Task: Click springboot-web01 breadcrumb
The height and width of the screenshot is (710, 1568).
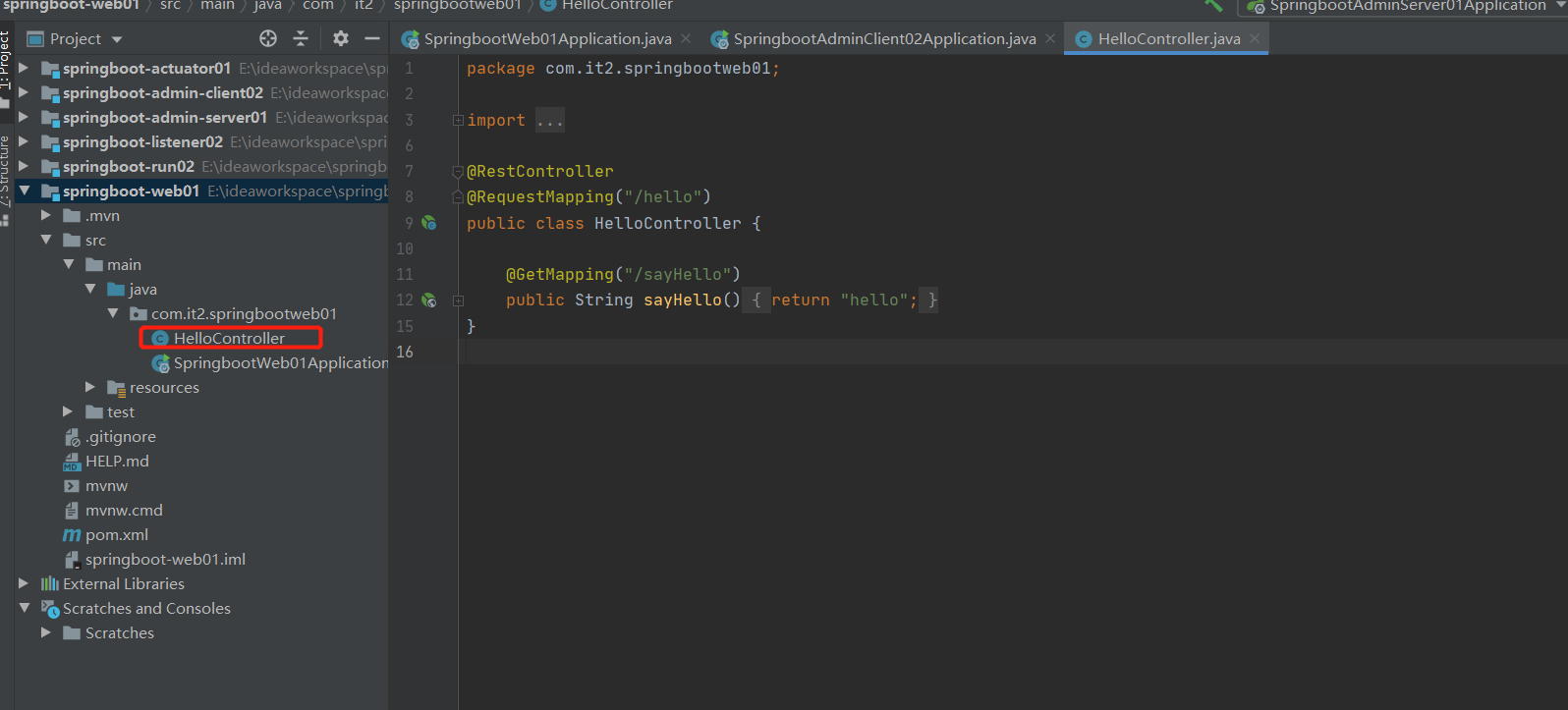Action: tap(71, 5)
